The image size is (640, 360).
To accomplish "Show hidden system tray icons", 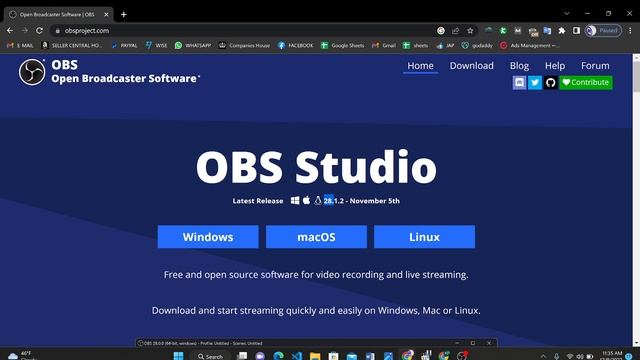I will [543, 356].
